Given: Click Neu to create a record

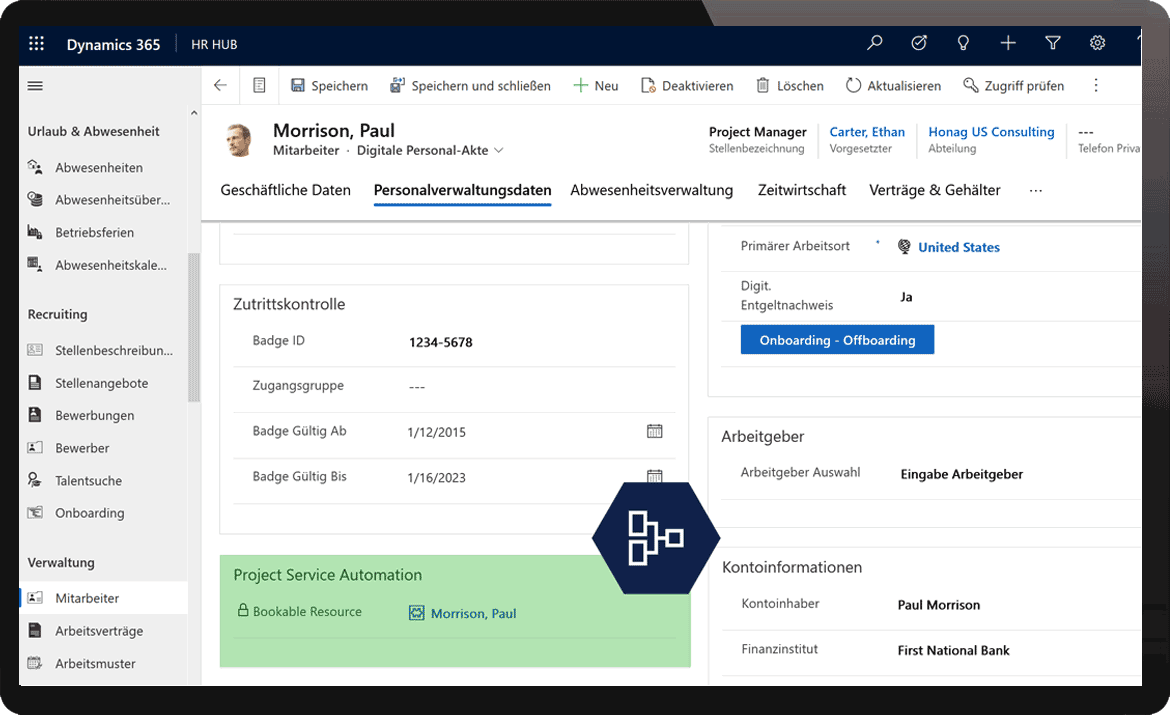Looking at the screenshot, I should click(595, 86).
